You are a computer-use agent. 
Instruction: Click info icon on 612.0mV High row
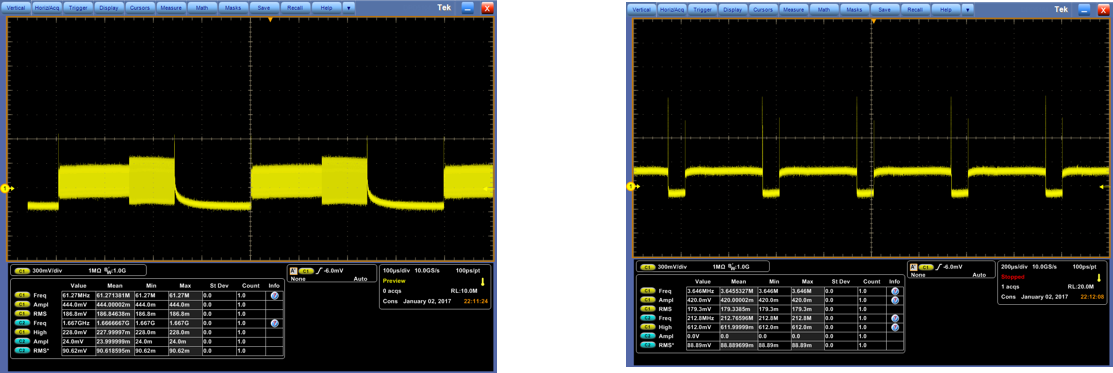[894, 327]
